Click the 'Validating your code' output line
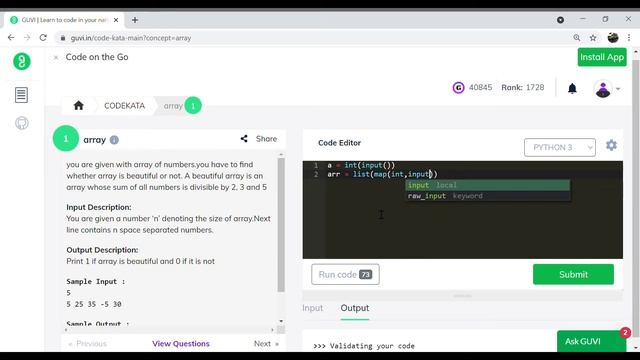640x360 pixels. click(x=364, y=346)
